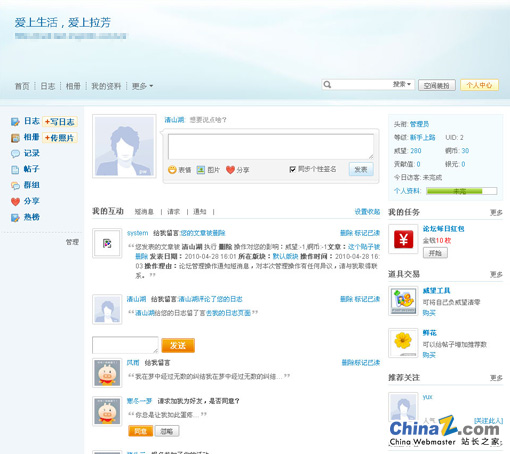This screenshot has height=454, width=510.
Task: Click the 个人资料 completion progress bar
Action: (x=462, y=191)
